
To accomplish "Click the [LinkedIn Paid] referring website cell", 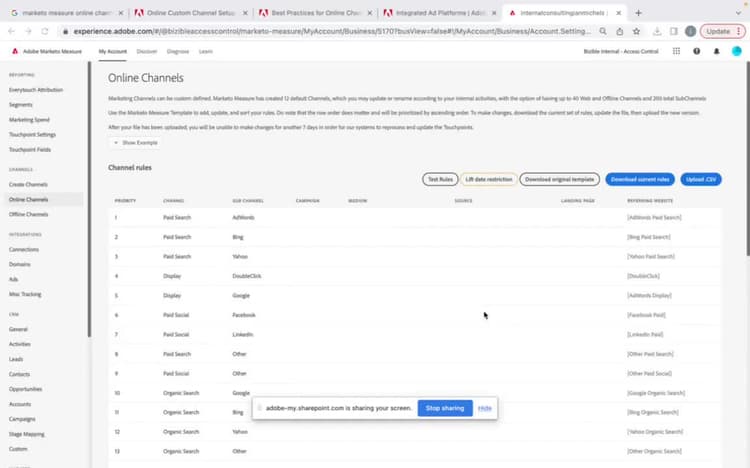I will click(x=645, y=334).
